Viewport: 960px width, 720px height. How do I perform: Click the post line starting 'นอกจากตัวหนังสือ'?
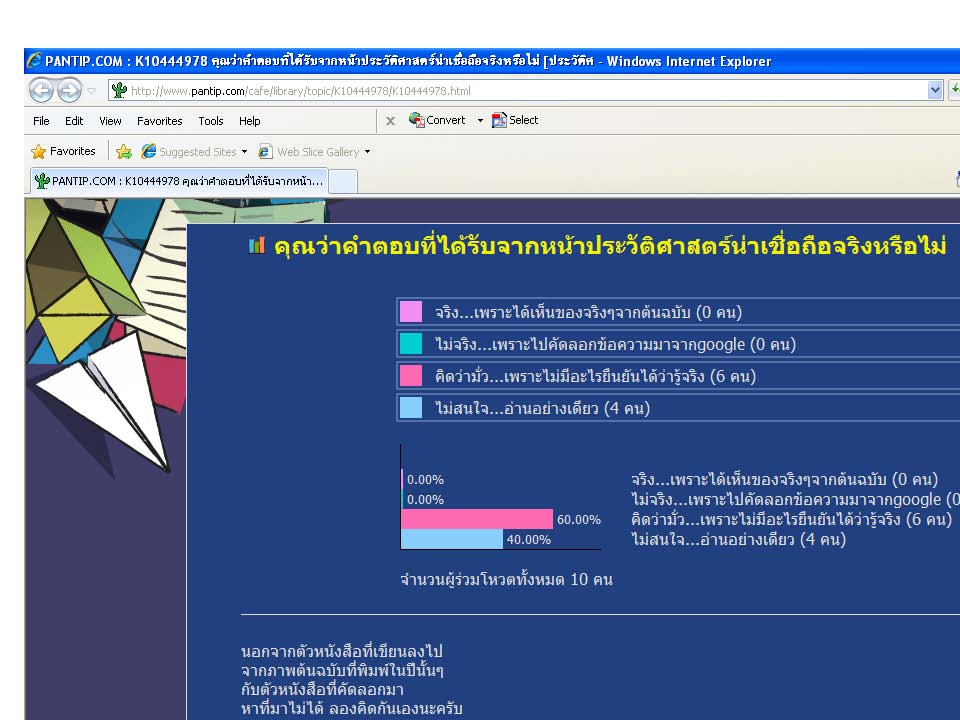pyautogui.click(x=342, y=651)
